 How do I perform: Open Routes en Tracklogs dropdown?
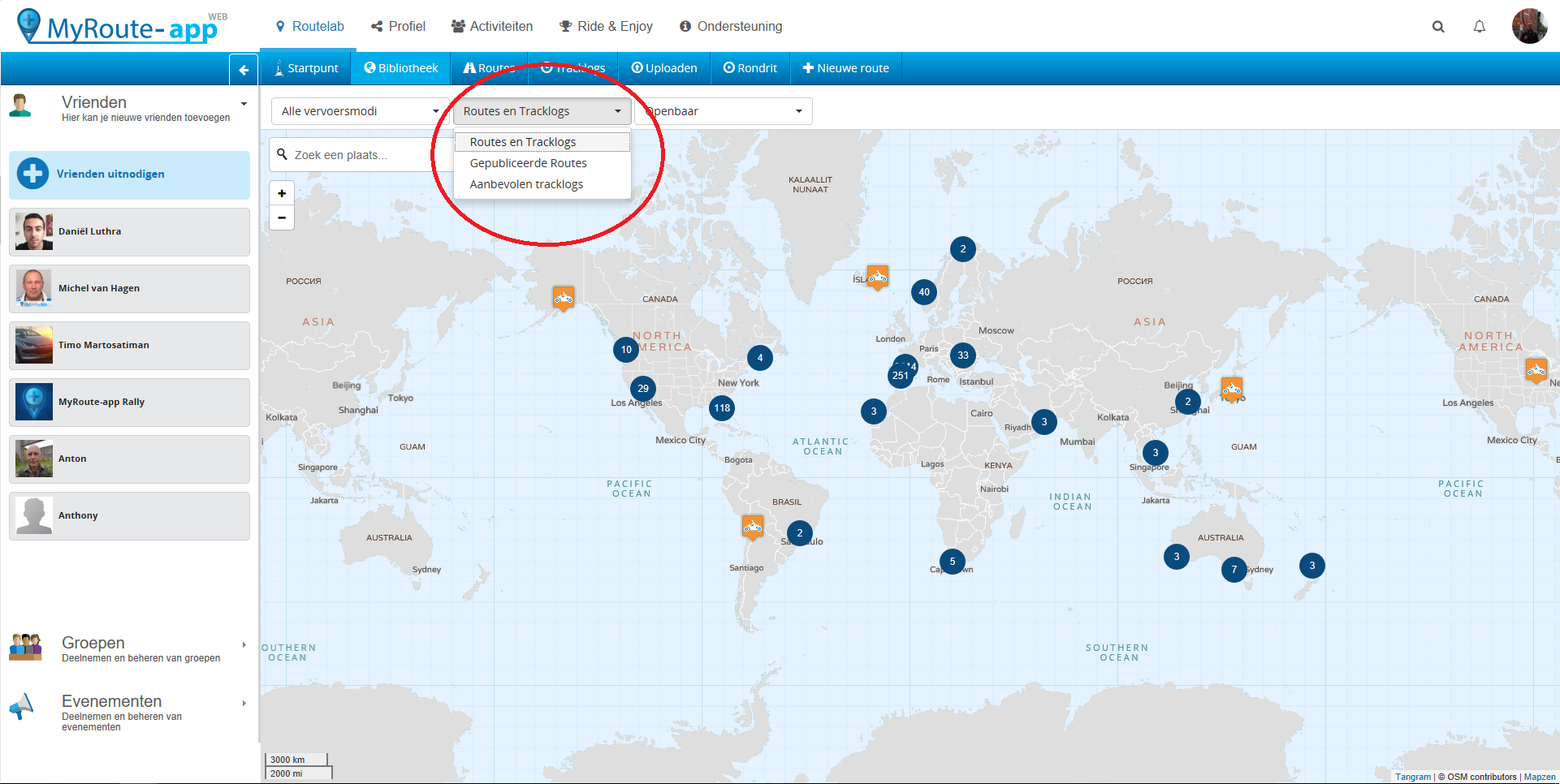click(542, 111)
